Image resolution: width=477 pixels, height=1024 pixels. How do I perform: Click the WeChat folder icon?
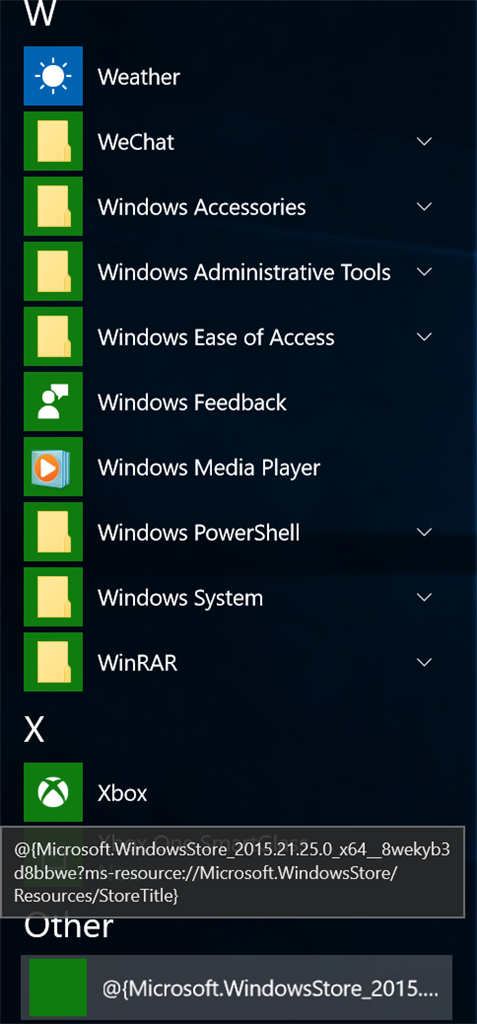pyautogui.click(x=53, y=141)
